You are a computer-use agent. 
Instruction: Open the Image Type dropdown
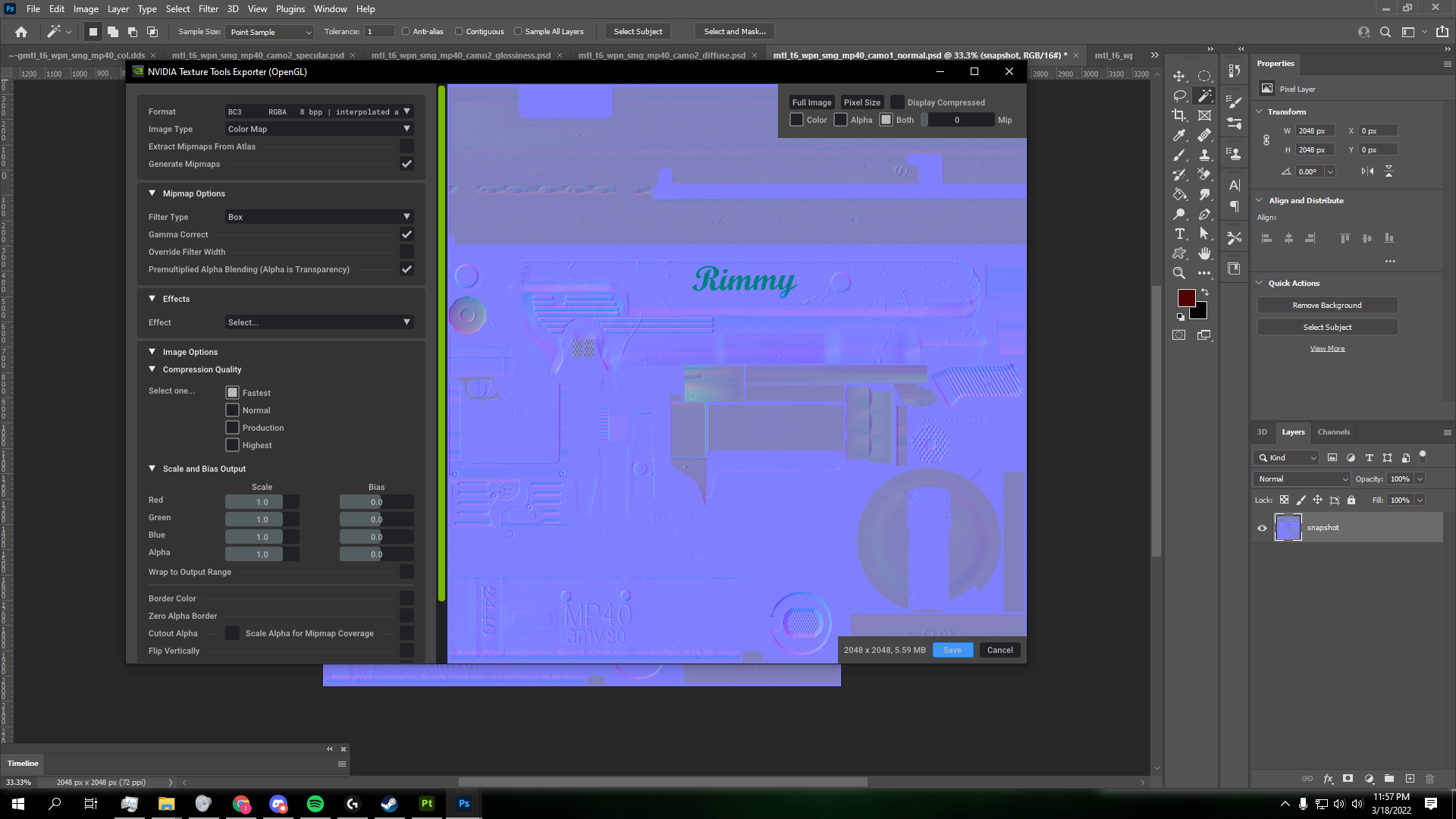click(x=319, y=129)
